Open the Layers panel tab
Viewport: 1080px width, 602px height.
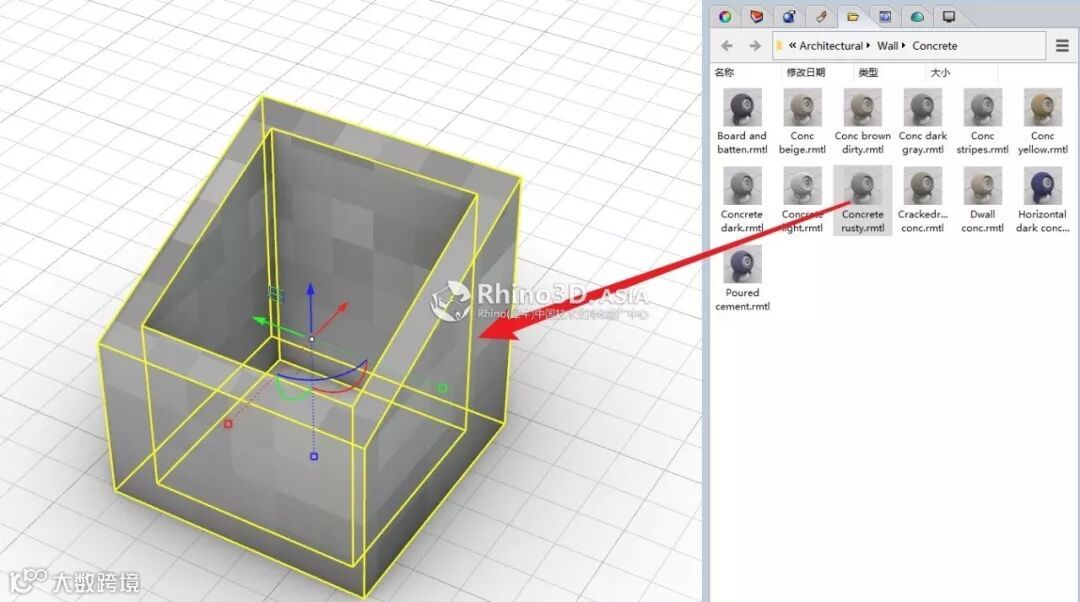click(x=756, y=17)
